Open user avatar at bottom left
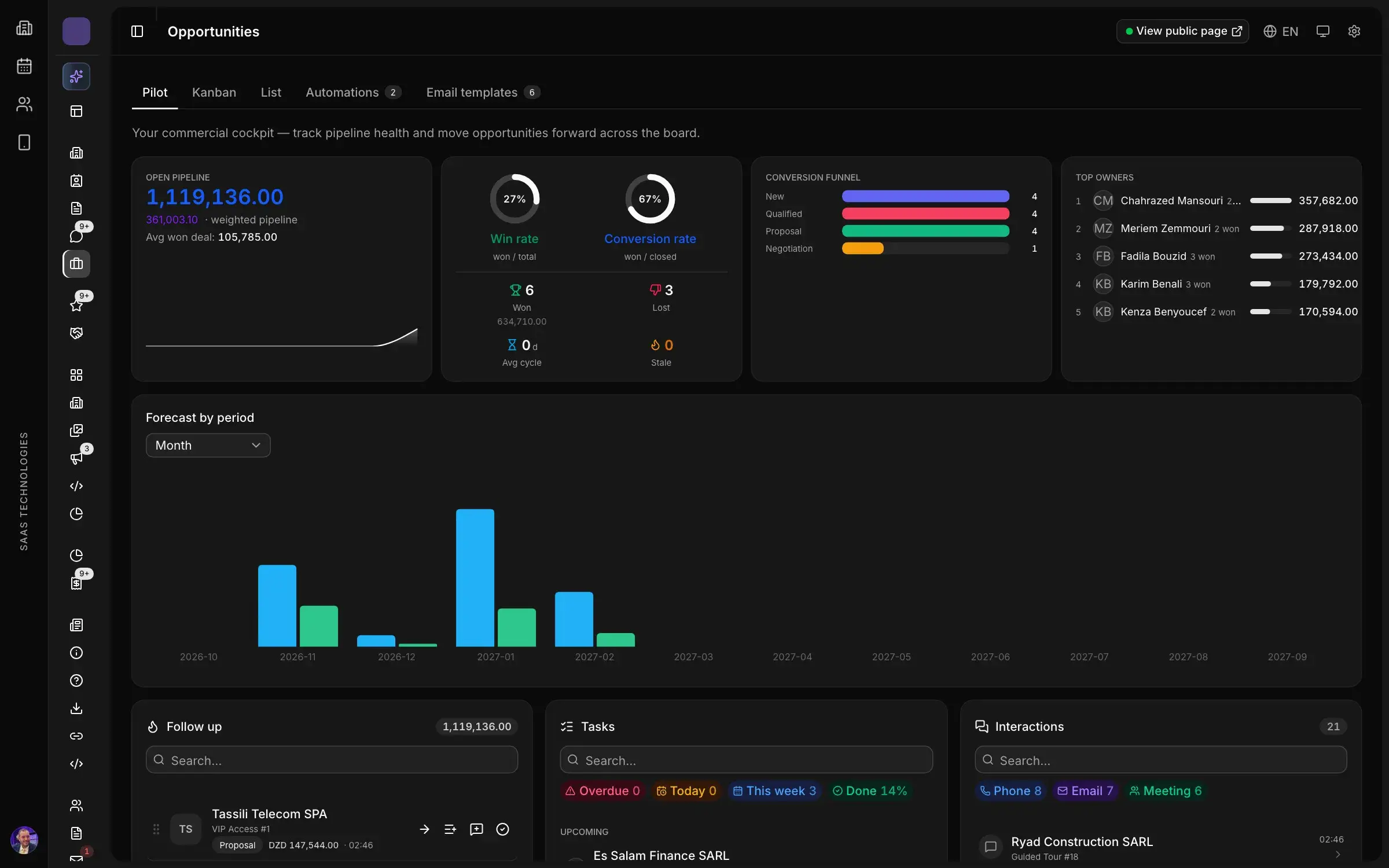Image resolution: width=1389 pixels, height=868 pixels. click(24, 840)
